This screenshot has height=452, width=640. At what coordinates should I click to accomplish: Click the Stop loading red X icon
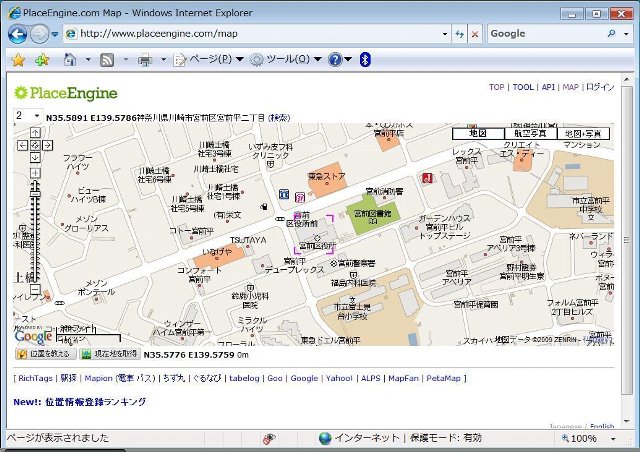475,34
